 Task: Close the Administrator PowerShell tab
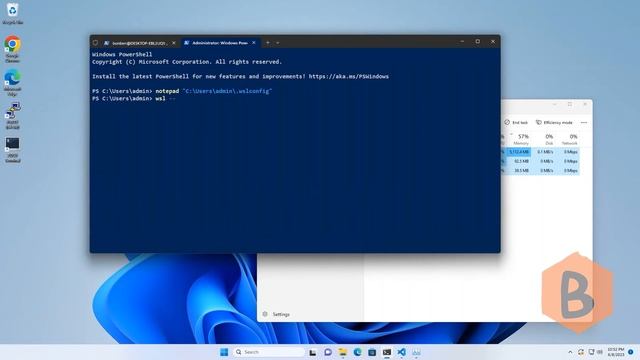[x=254, y=42]
